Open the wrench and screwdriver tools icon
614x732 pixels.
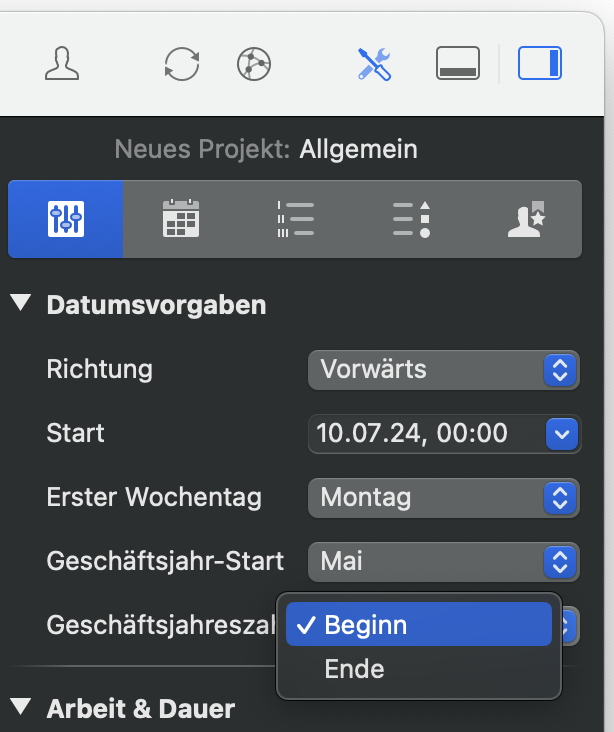(x=374, y=64)
